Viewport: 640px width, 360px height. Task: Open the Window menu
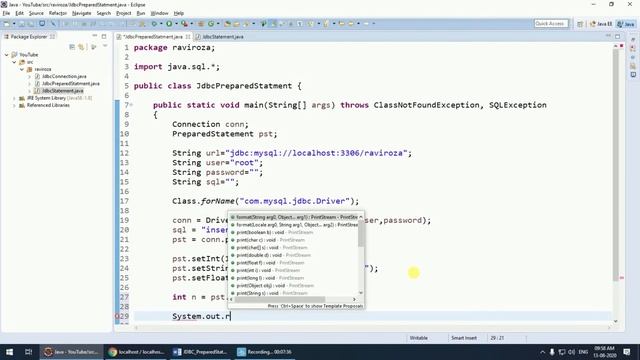click(159, 13)
